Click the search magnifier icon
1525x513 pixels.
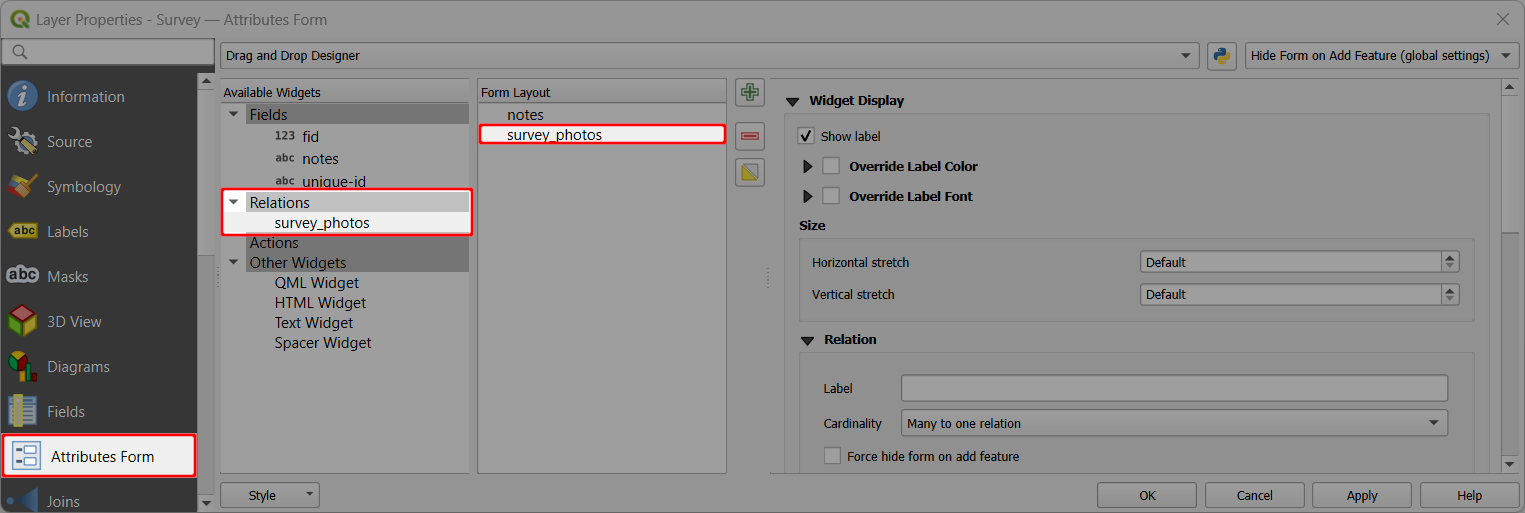pyautogui.click(x=19, y=52)
